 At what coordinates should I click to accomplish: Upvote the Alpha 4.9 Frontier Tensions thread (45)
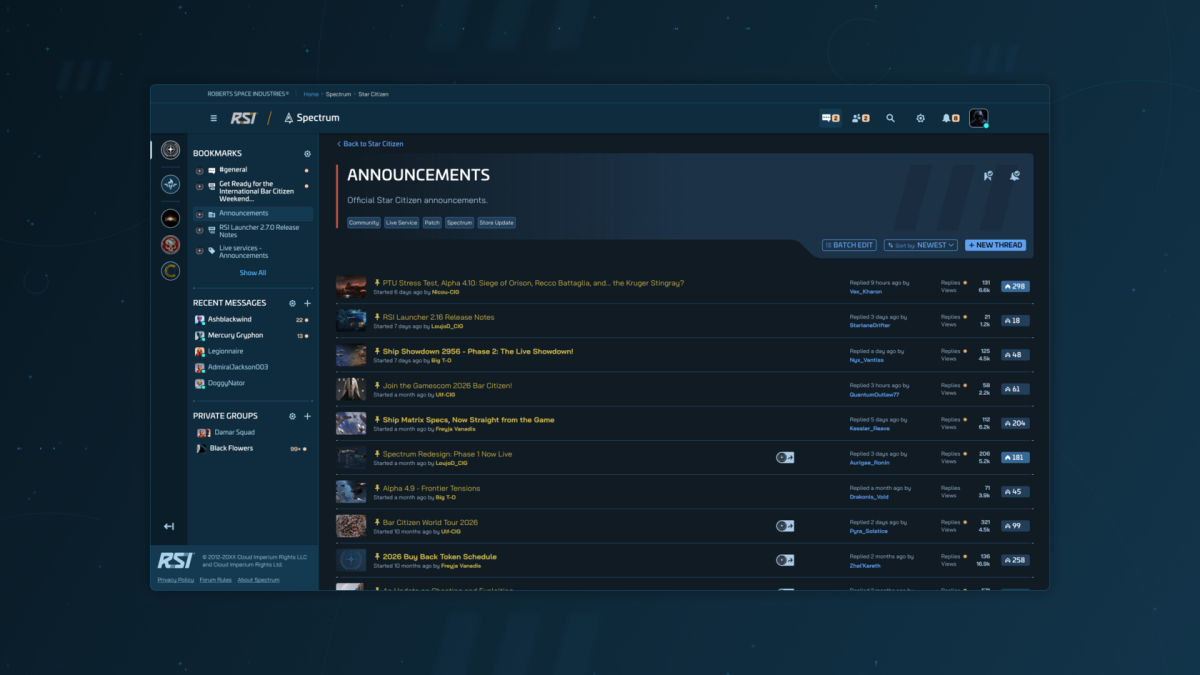pos(1015,492)
